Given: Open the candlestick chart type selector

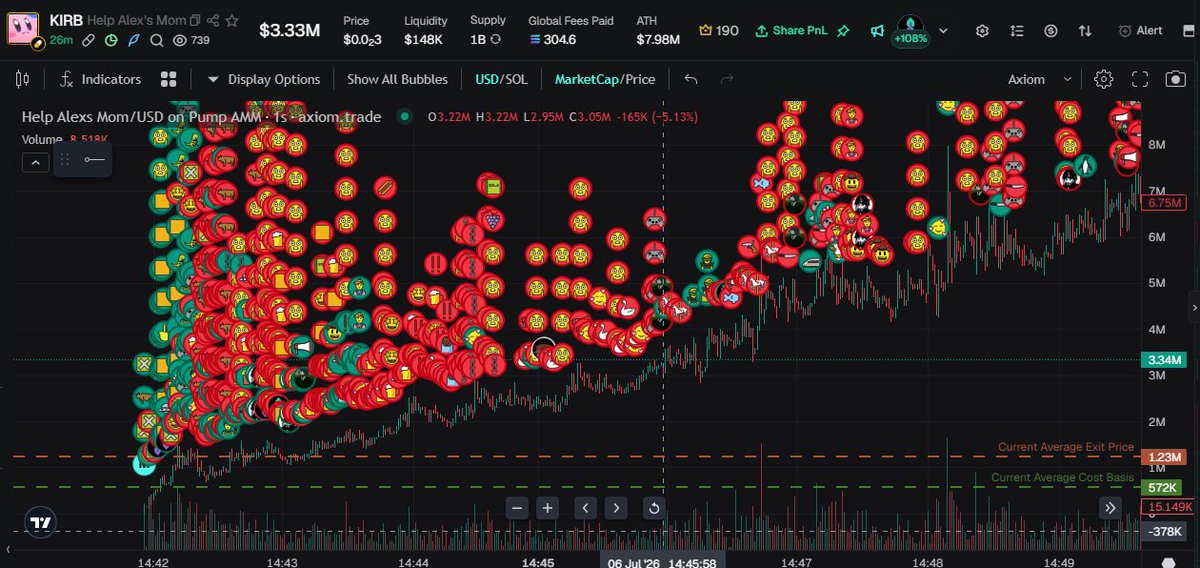Looking at the screenshot, I should coord(23,79).
